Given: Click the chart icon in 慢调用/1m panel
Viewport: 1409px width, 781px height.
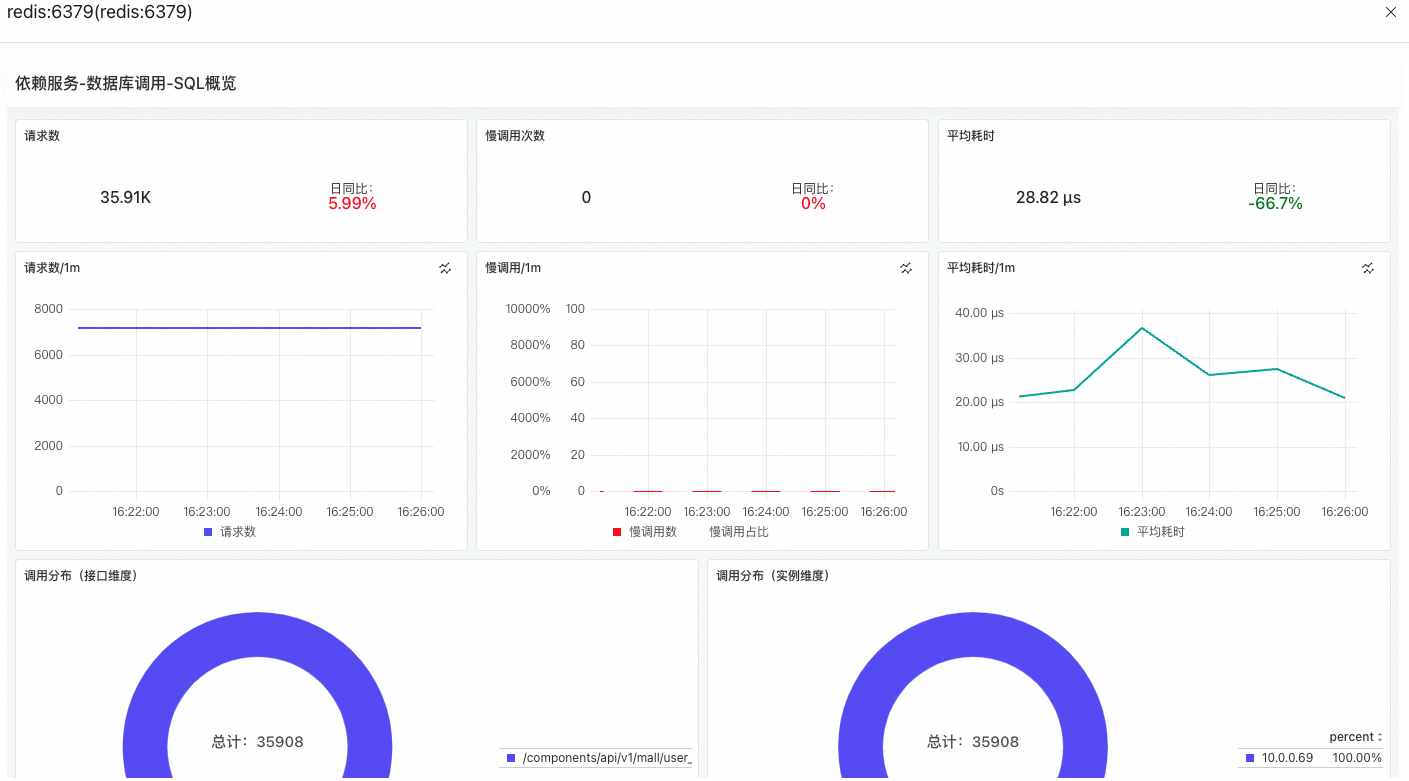Looking at the screenshot, I should pos(906,268).
